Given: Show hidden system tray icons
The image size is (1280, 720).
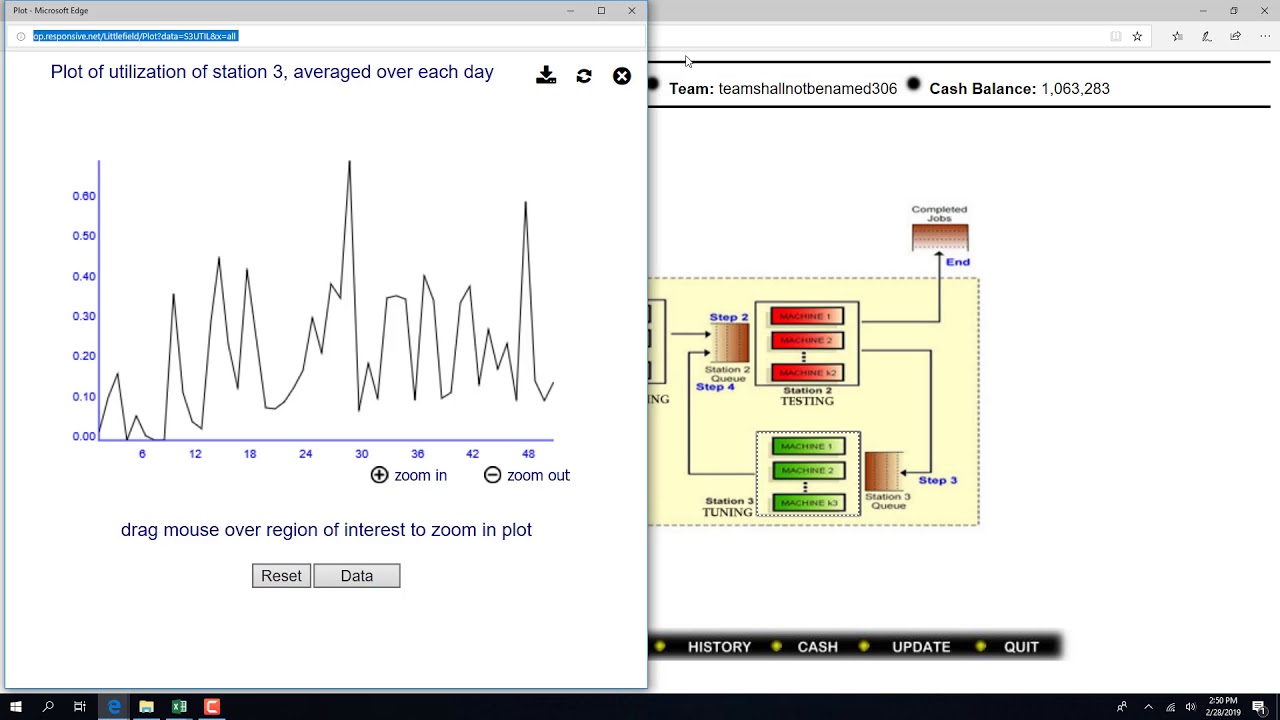Looking at the screenshot, I should [x=1148, y=707].
